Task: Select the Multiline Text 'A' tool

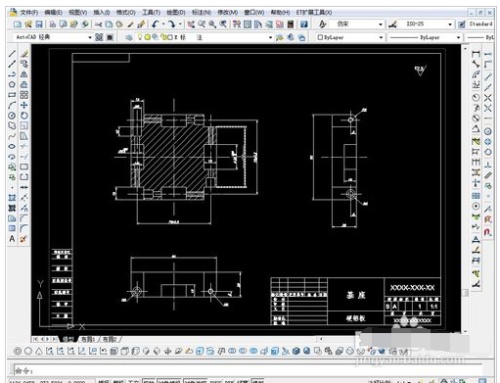Action: click(x=12, y=239)
